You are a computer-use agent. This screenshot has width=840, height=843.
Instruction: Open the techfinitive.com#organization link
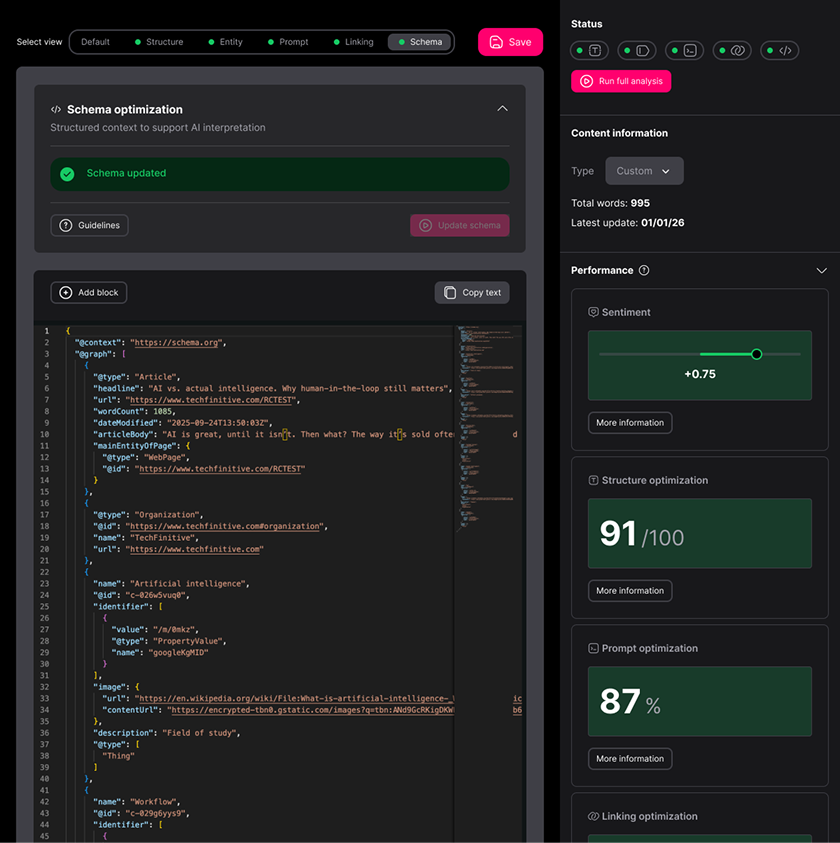[x=225, y=526]
